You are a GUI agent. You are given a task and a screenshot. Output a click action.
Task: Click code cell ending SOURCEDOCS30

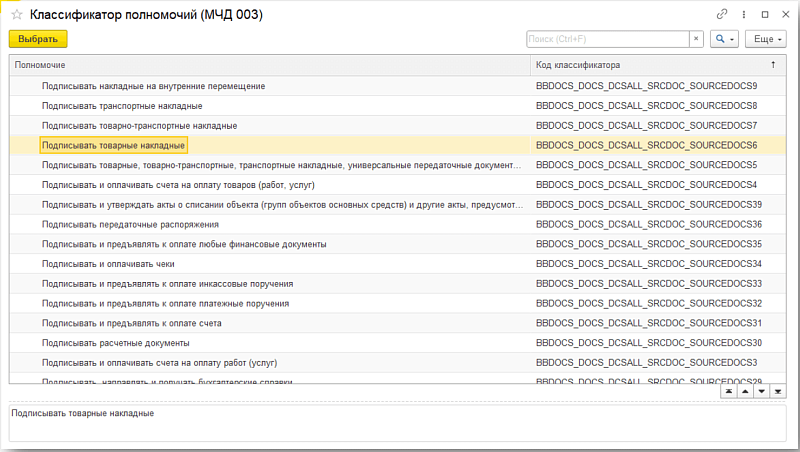coord(658,343)
